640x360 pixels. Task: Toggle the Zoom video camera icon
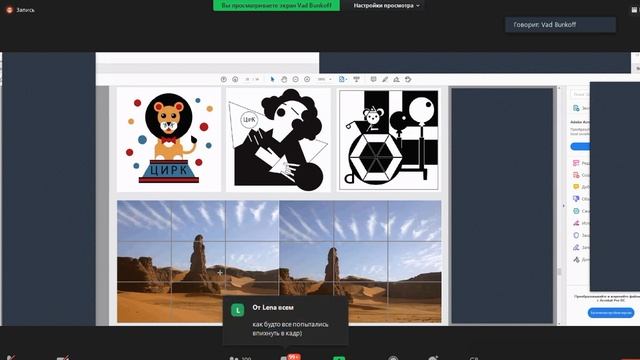click(x=62, y=358)
